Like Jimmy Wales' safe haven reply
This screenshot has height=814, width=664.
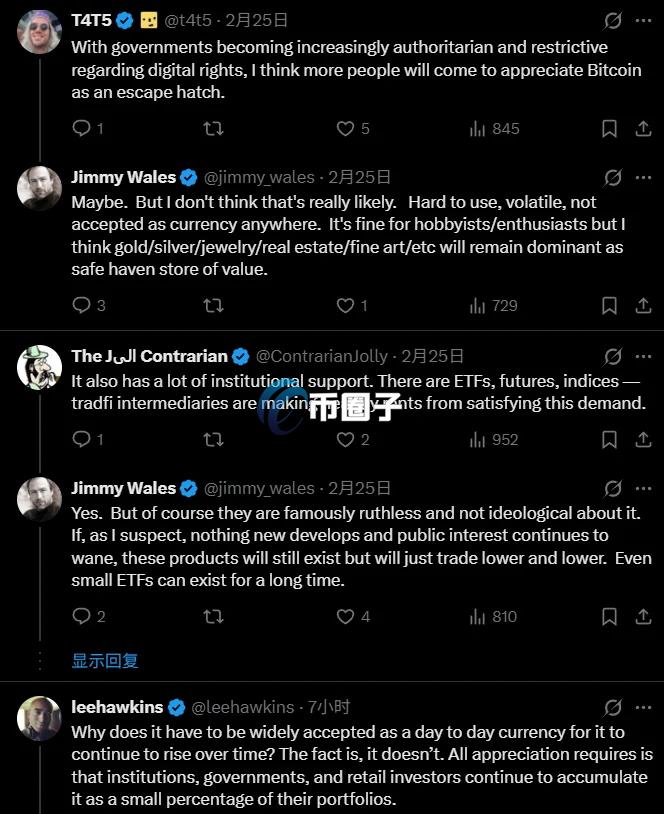[x=345, y=305]
